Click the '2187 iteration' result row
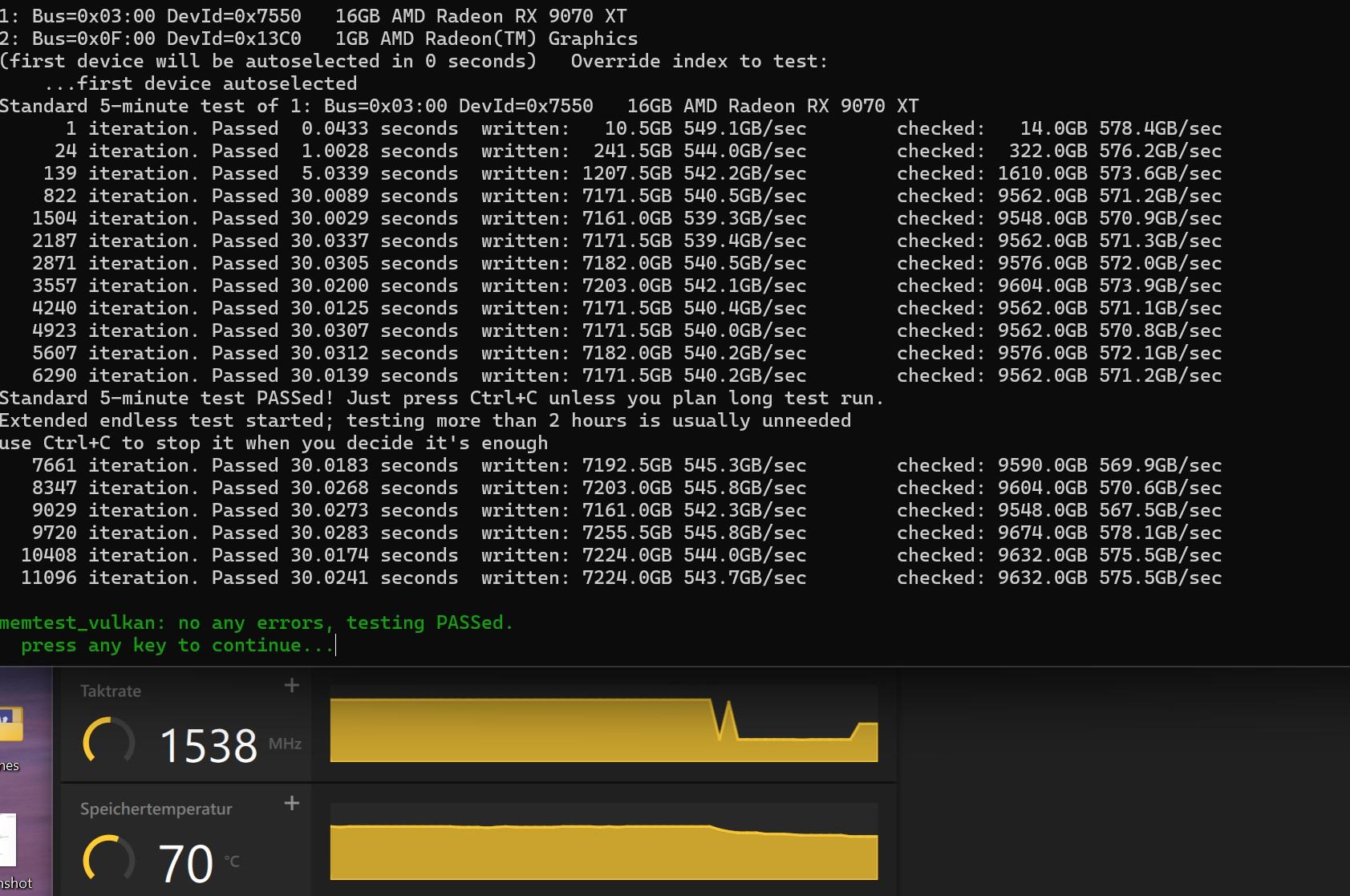Viewport: 1350px width, 896px height. 627,241
